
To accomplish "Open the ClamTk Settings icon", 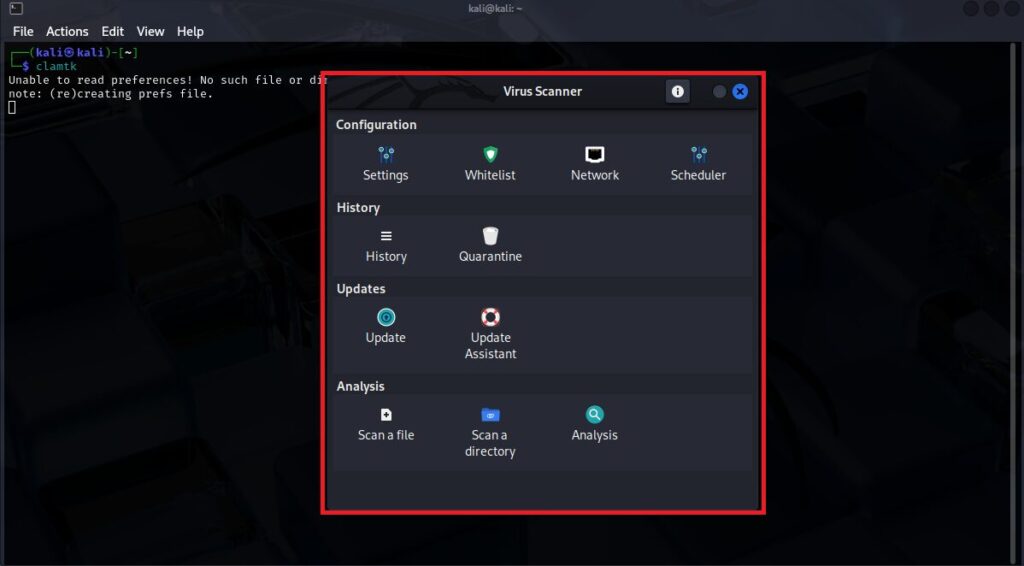I will 386,156.
